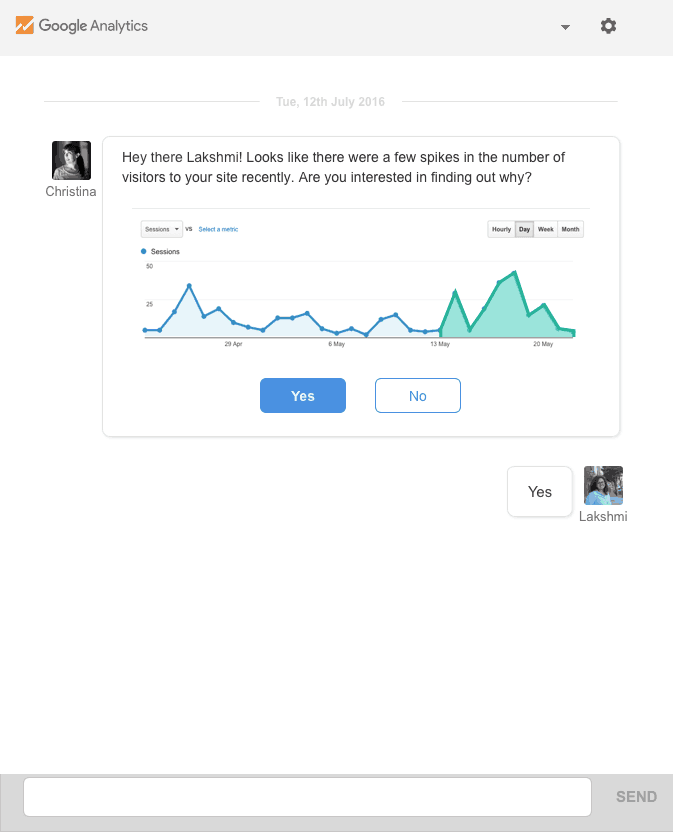The width and height of the screenshot is (673, 832).
Task: Click Lakshmi's profile picture
Action: [x=603, y=483]
